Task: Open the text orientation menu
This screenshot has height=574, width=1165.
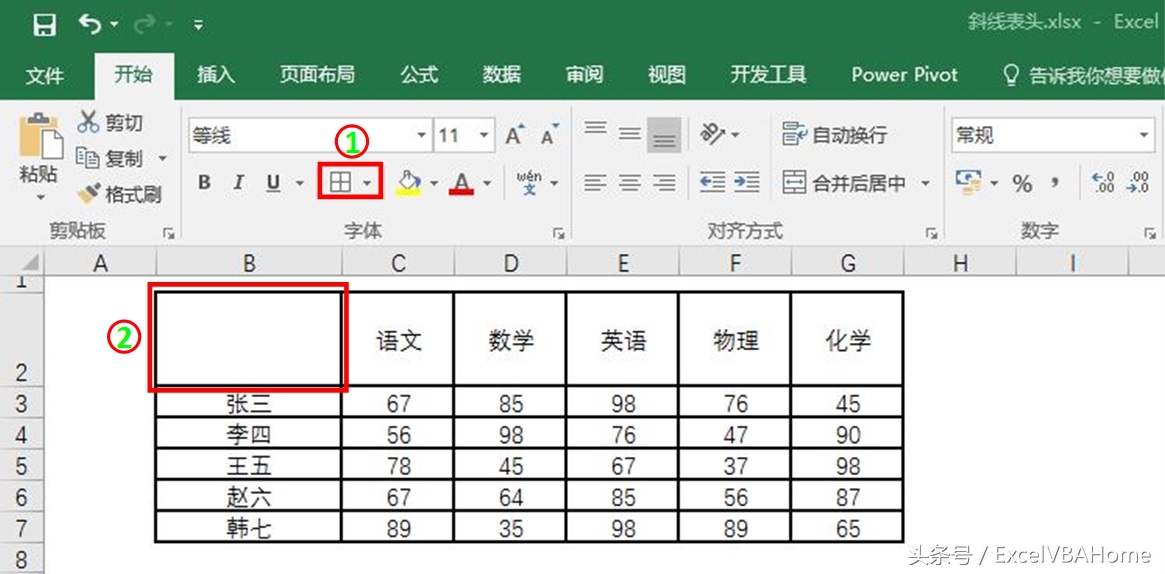Action: coord(719,135)
